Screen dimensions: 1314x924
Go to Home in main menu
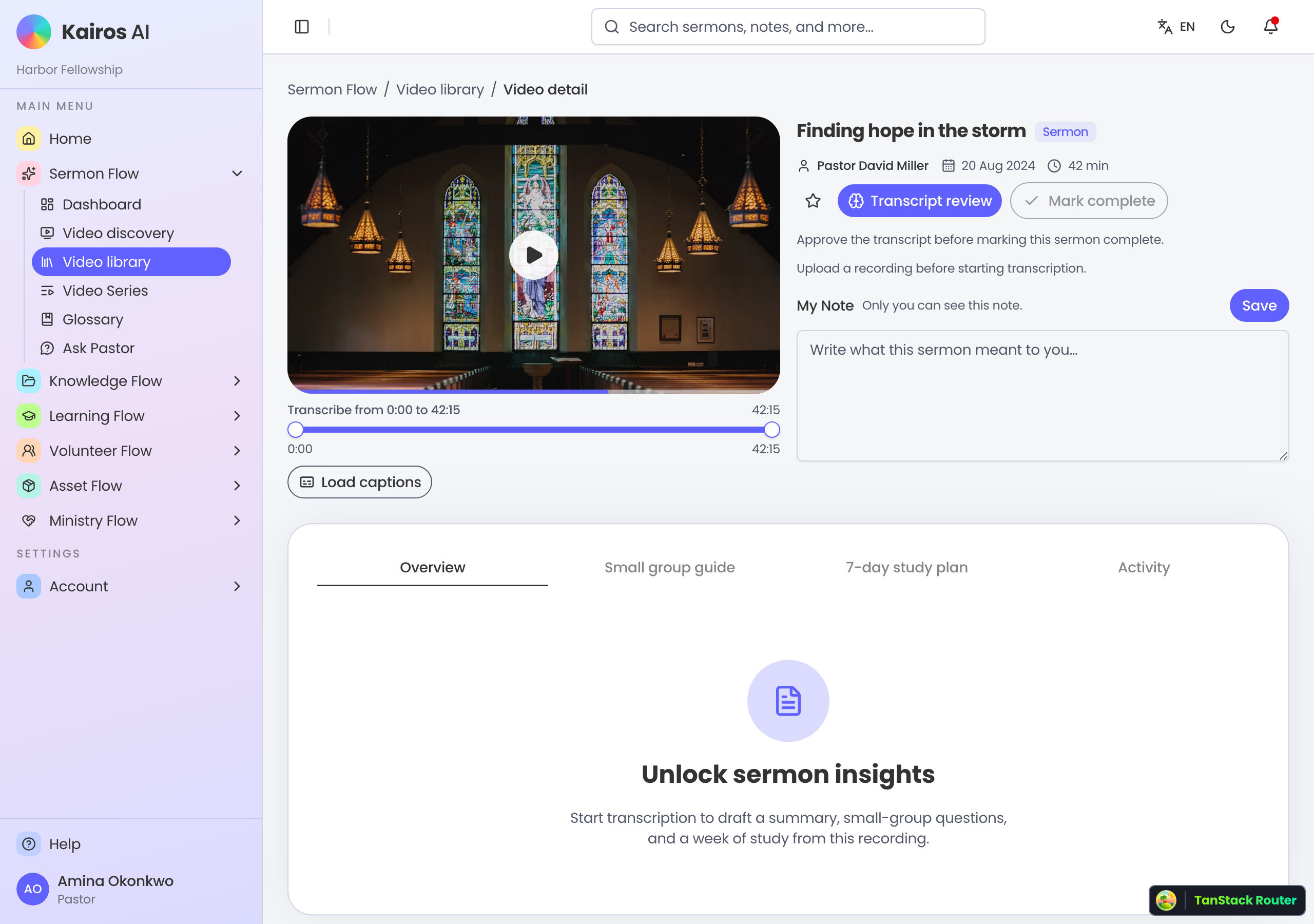pos(131,139)
